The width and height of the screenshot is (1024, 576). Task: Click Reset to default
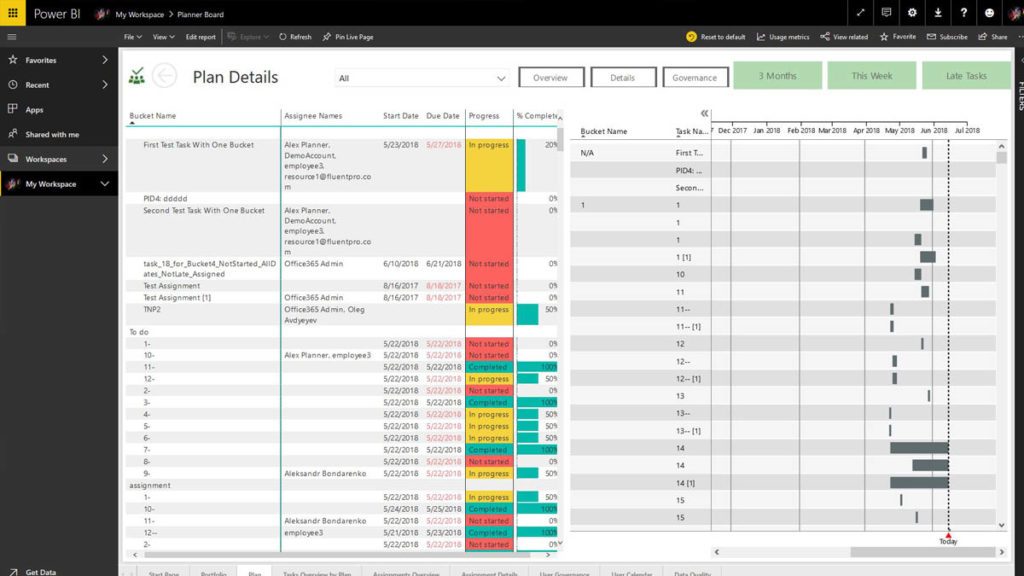click(716, 36)
